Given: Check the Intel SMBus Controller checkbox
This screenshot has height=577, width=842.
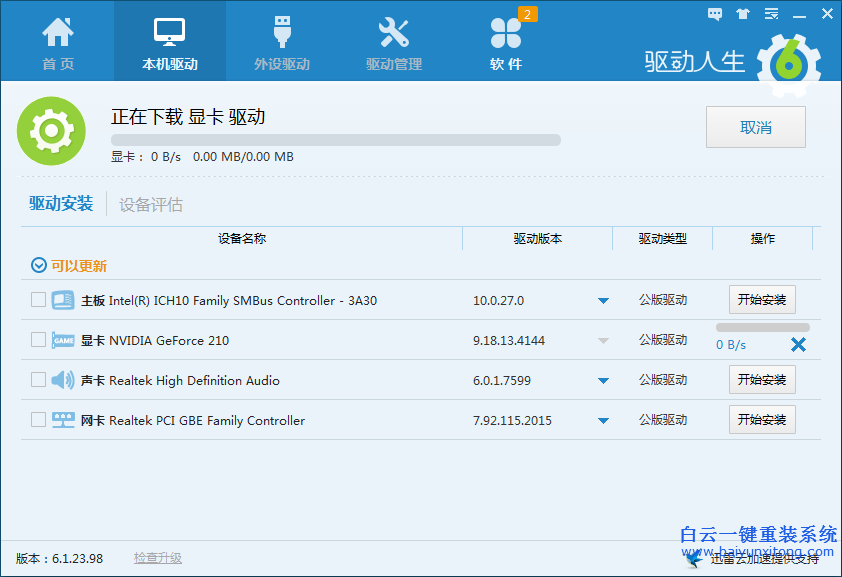Looking at the screenshot, I should click(36, 300).
